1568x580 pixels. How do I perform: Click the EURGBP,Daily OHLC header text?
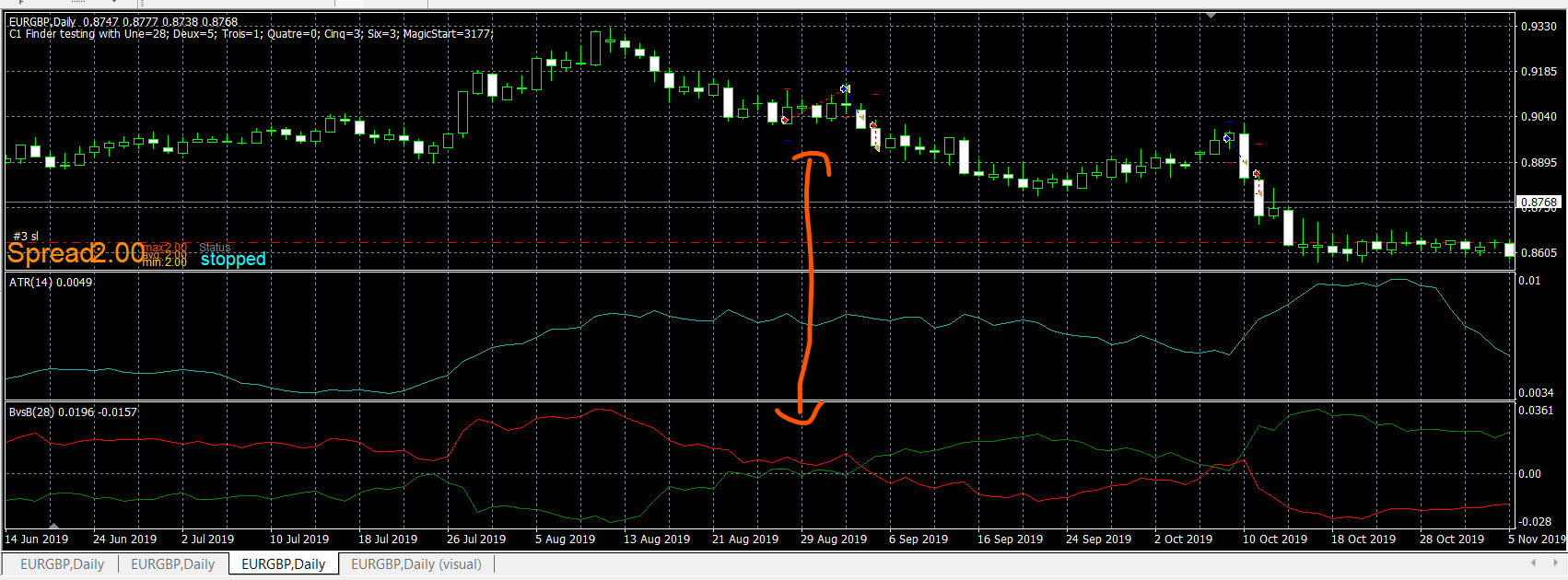[123, 21]
